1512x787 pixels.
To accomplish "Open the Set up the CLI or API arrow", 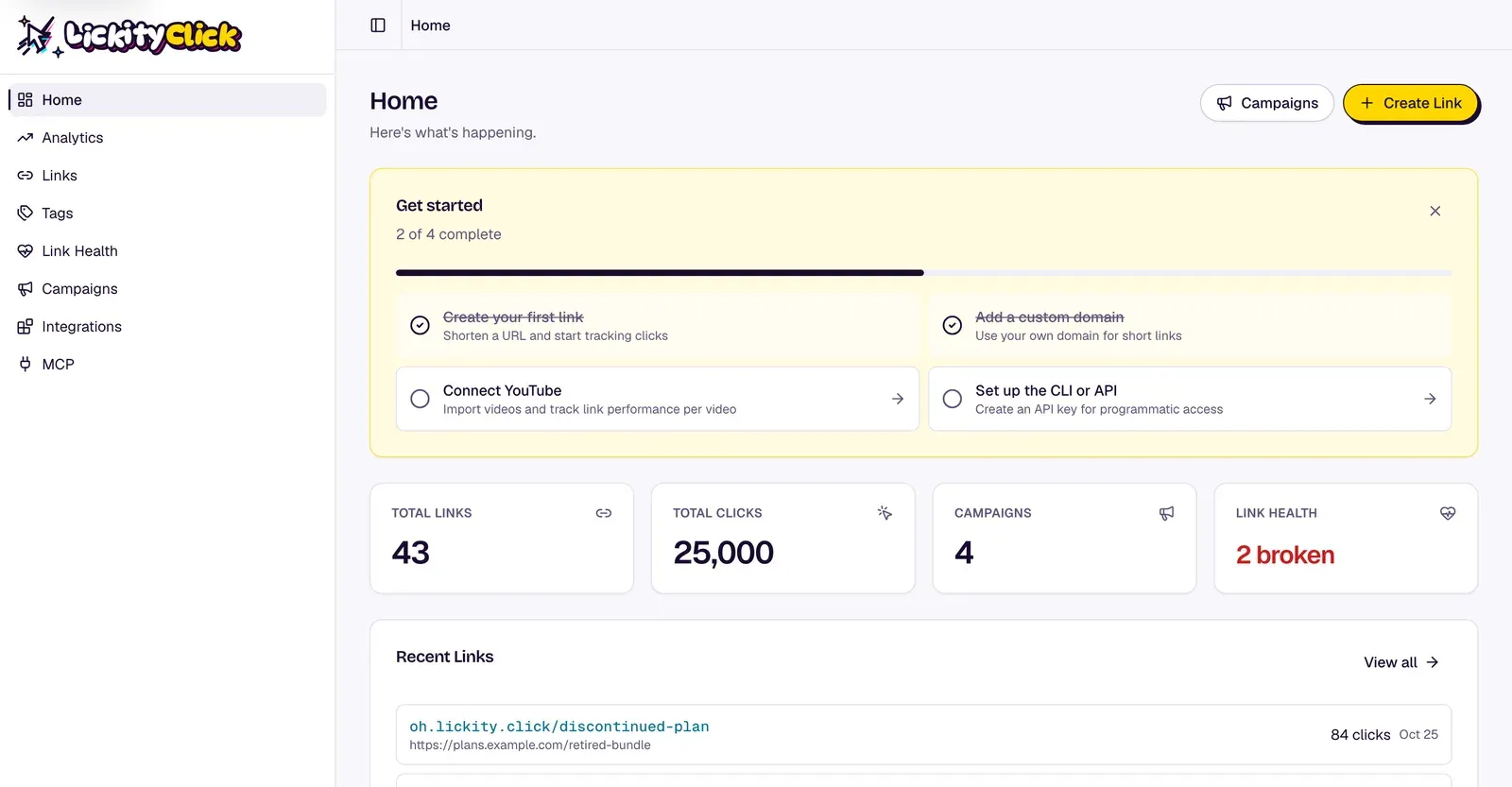I will pyautogui.click(x=1430, y=399).
